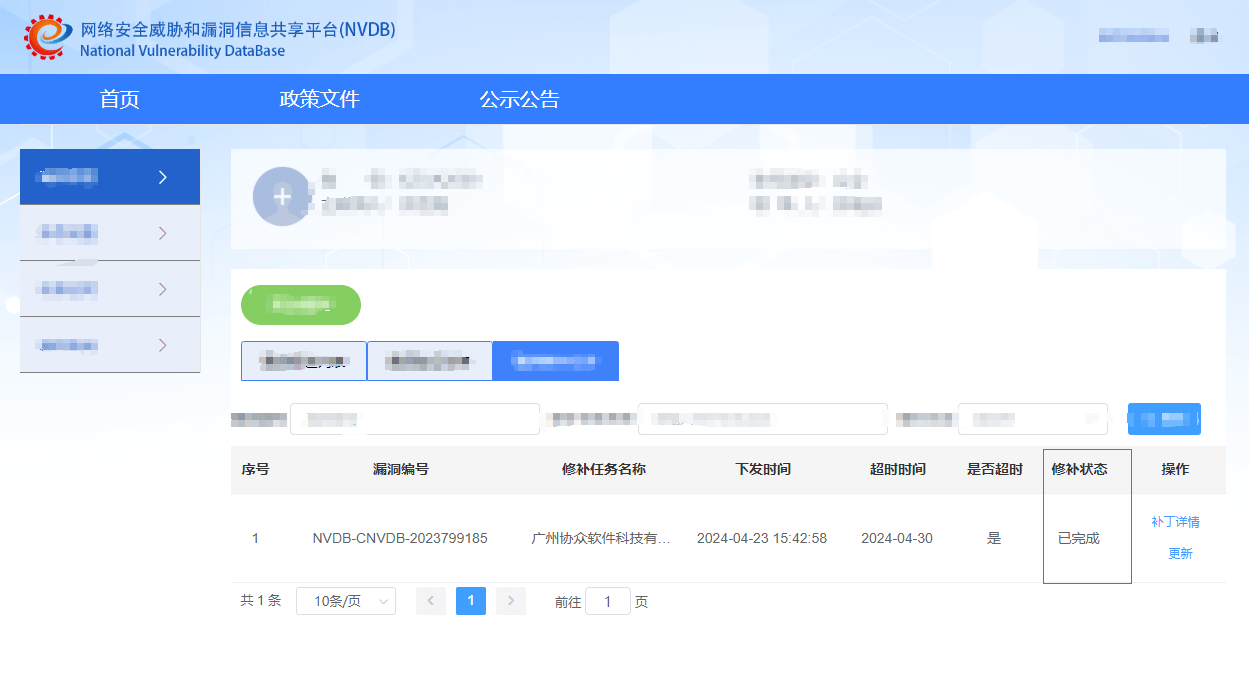Screen dimensions: 1249x677
Task: Click the blue search button beside filters
Action: pos(1164,419)
